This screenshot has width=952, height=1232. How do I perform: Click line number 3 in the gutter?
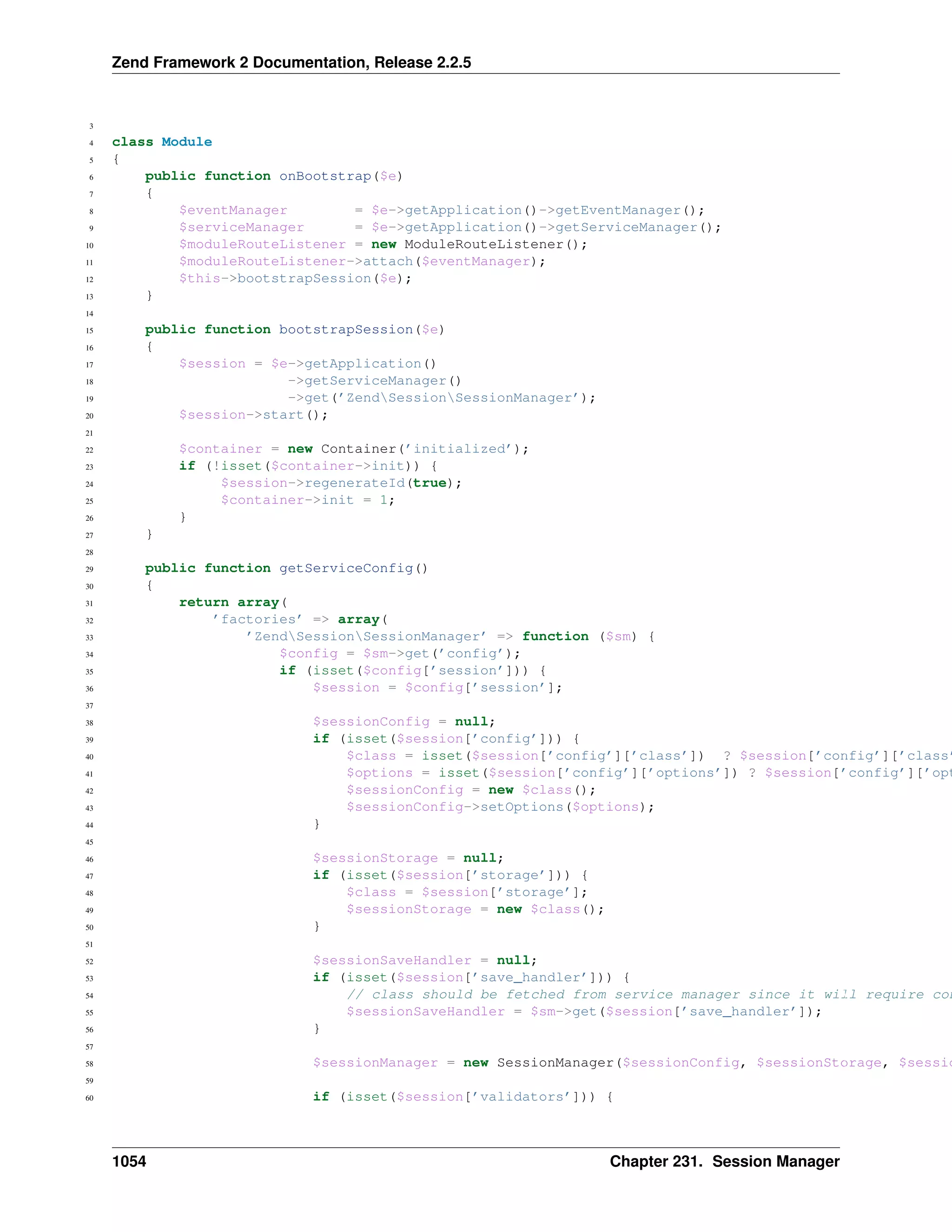pyautogui.click(x=92, y=126)
